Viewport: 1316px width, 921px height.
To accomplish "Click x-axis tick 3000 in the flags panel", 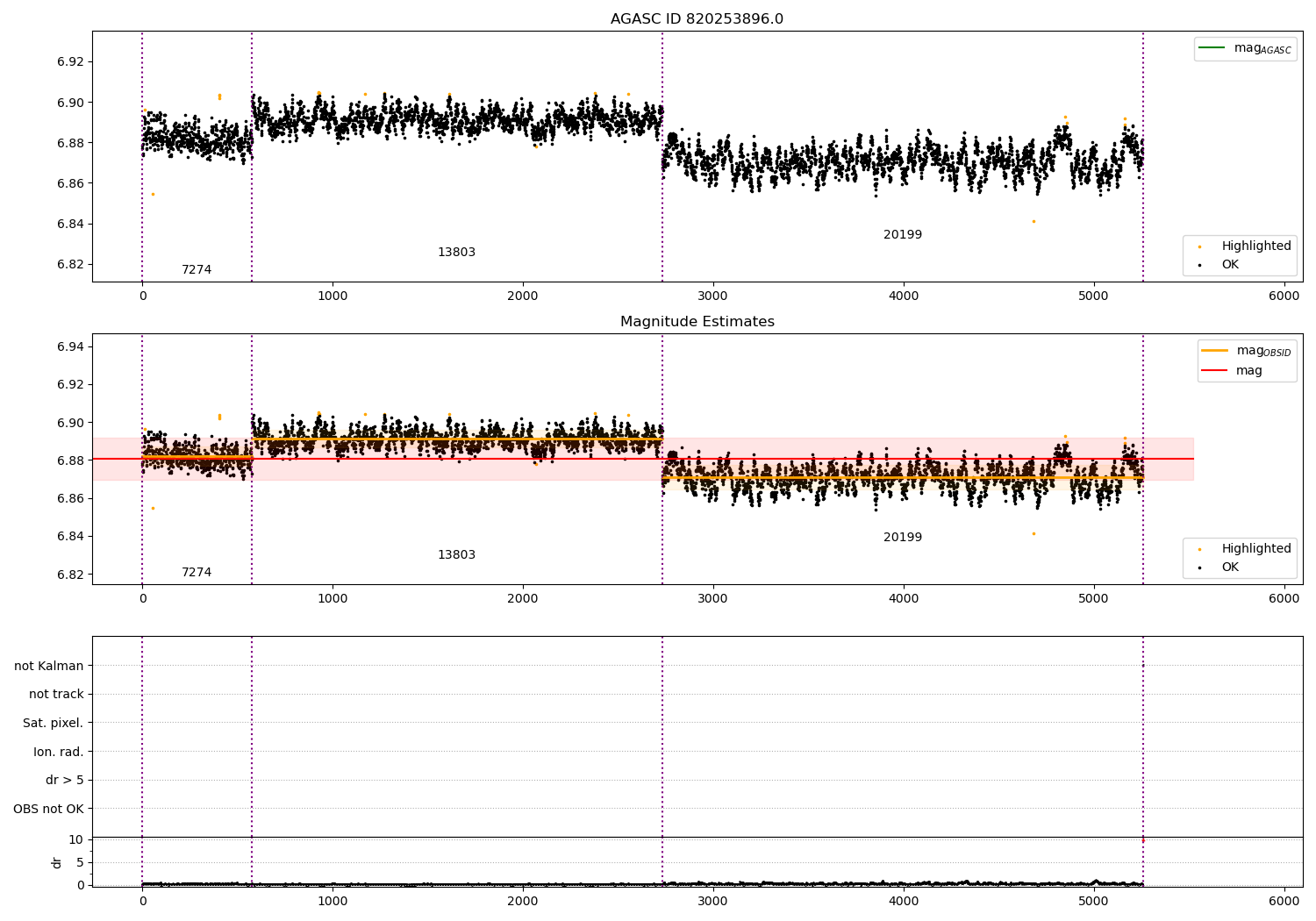I will coord(713,901).
